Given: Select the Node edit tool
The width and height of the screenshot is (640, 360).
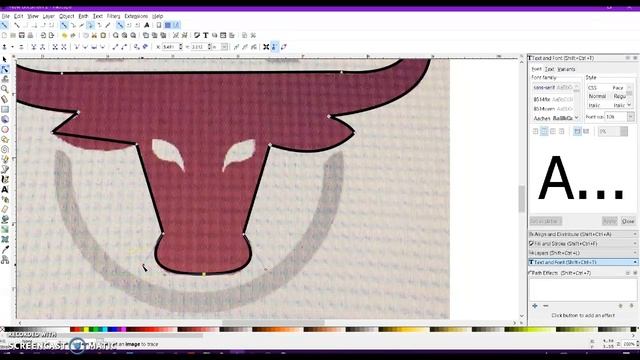Looking at the screenshot, I should click(5, 69).
